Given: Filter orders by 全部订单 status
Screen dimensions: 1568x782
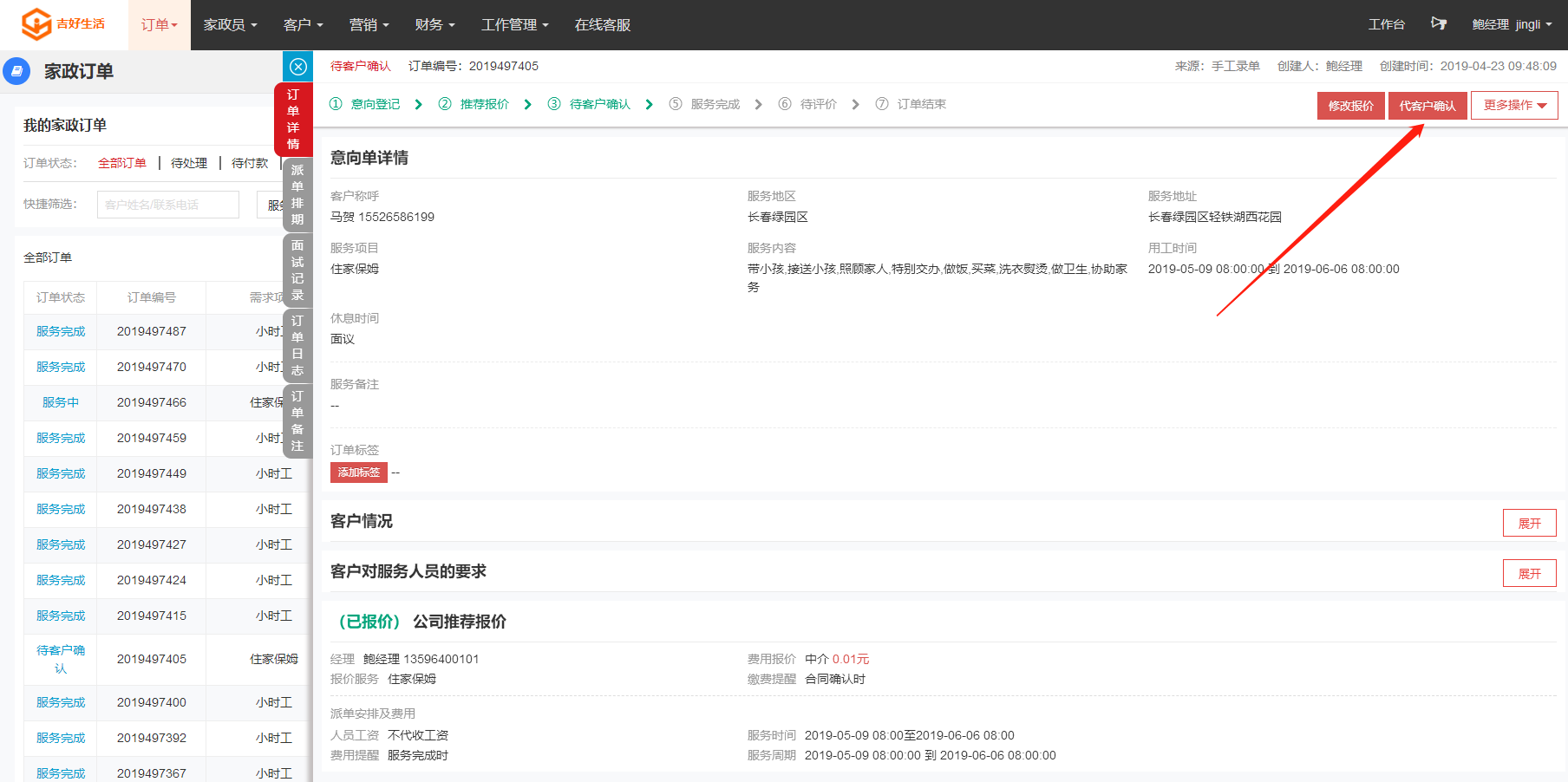Looking at the screenshot, I should pyautogui.click(x=122, y=163).
